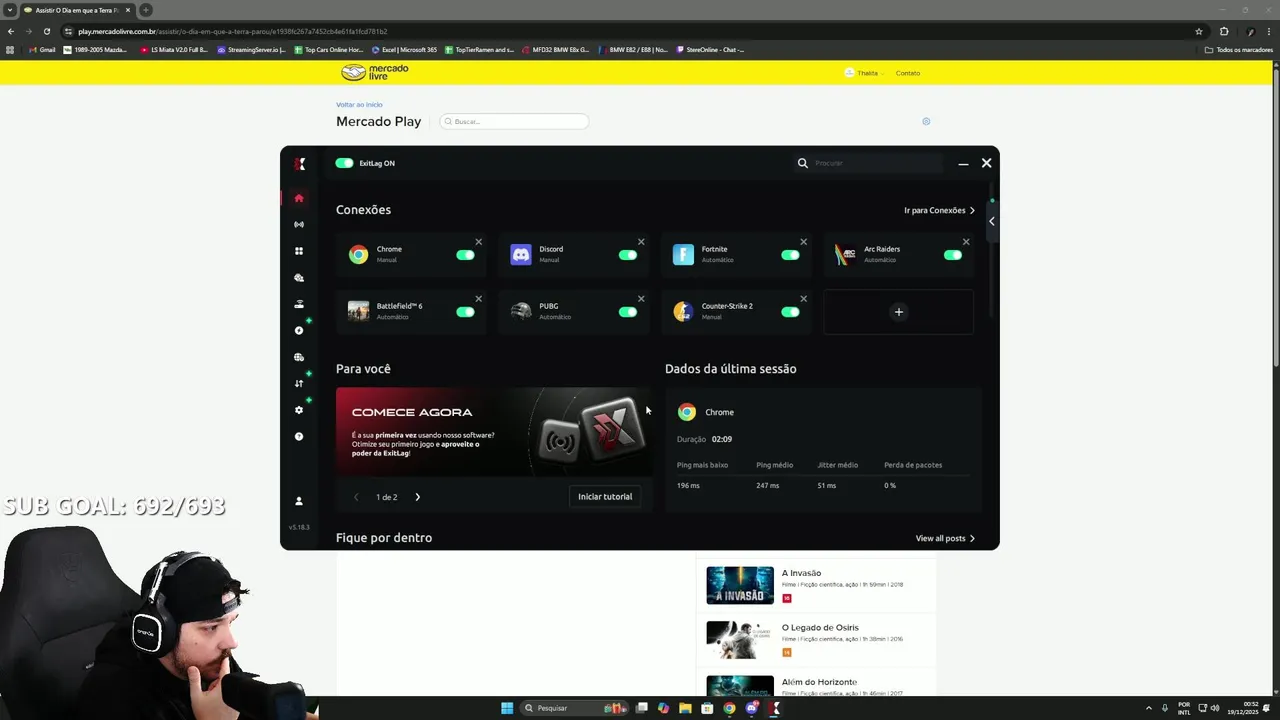Click the Chrome app icon in the Conexões card
Screen dimensions: 1280x720
[x=358, y=255]
